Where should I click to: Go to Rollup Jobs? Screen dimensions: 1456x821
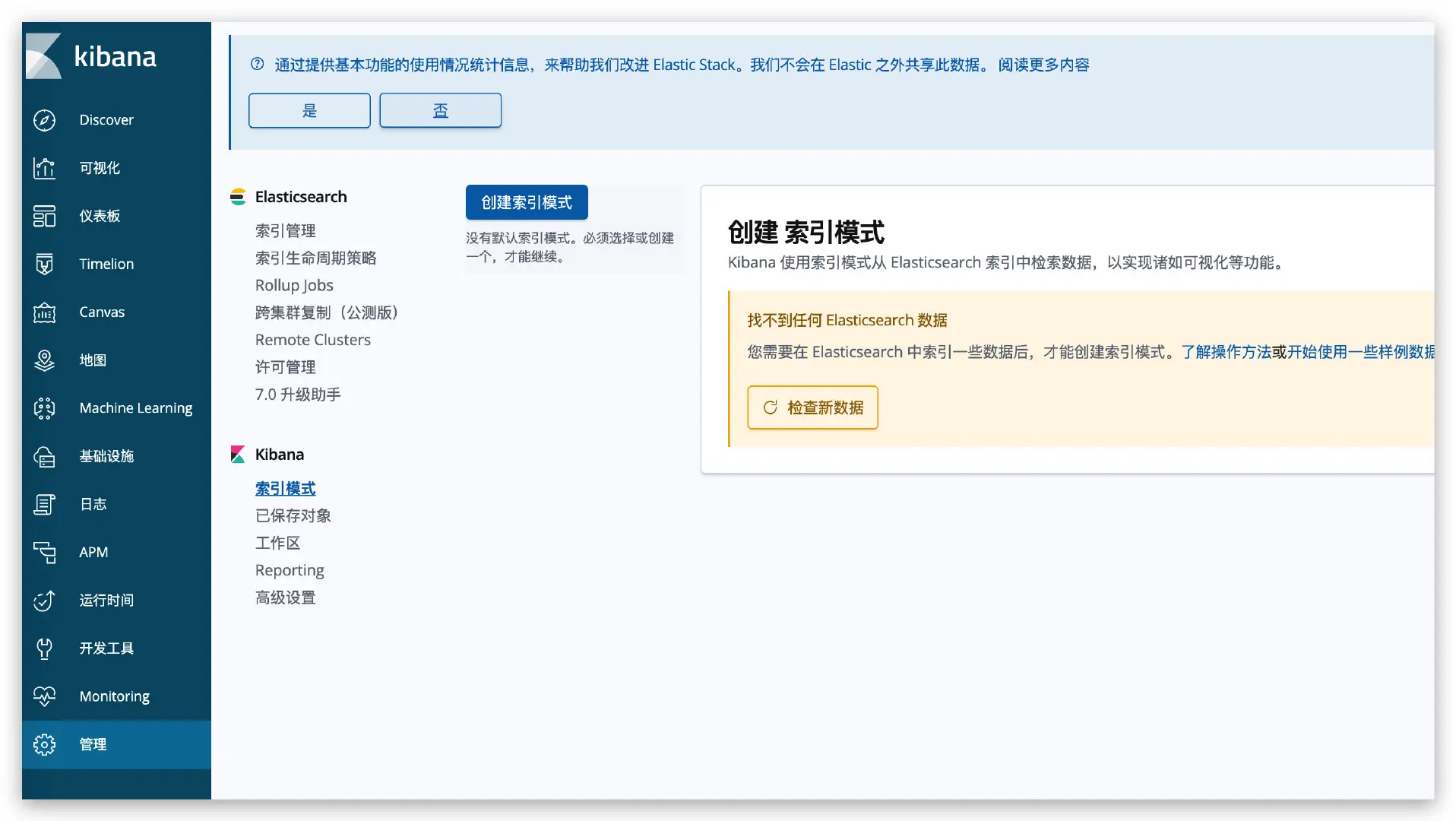point(294,285)
